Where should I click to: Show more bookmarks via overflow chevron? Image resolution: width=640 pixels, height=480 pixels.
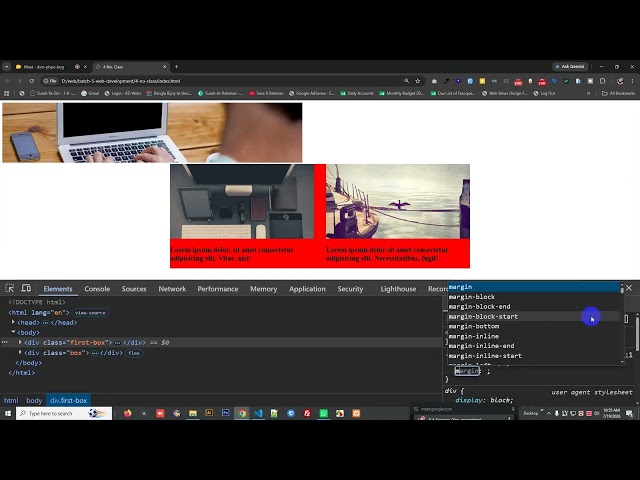click(589, 93)
